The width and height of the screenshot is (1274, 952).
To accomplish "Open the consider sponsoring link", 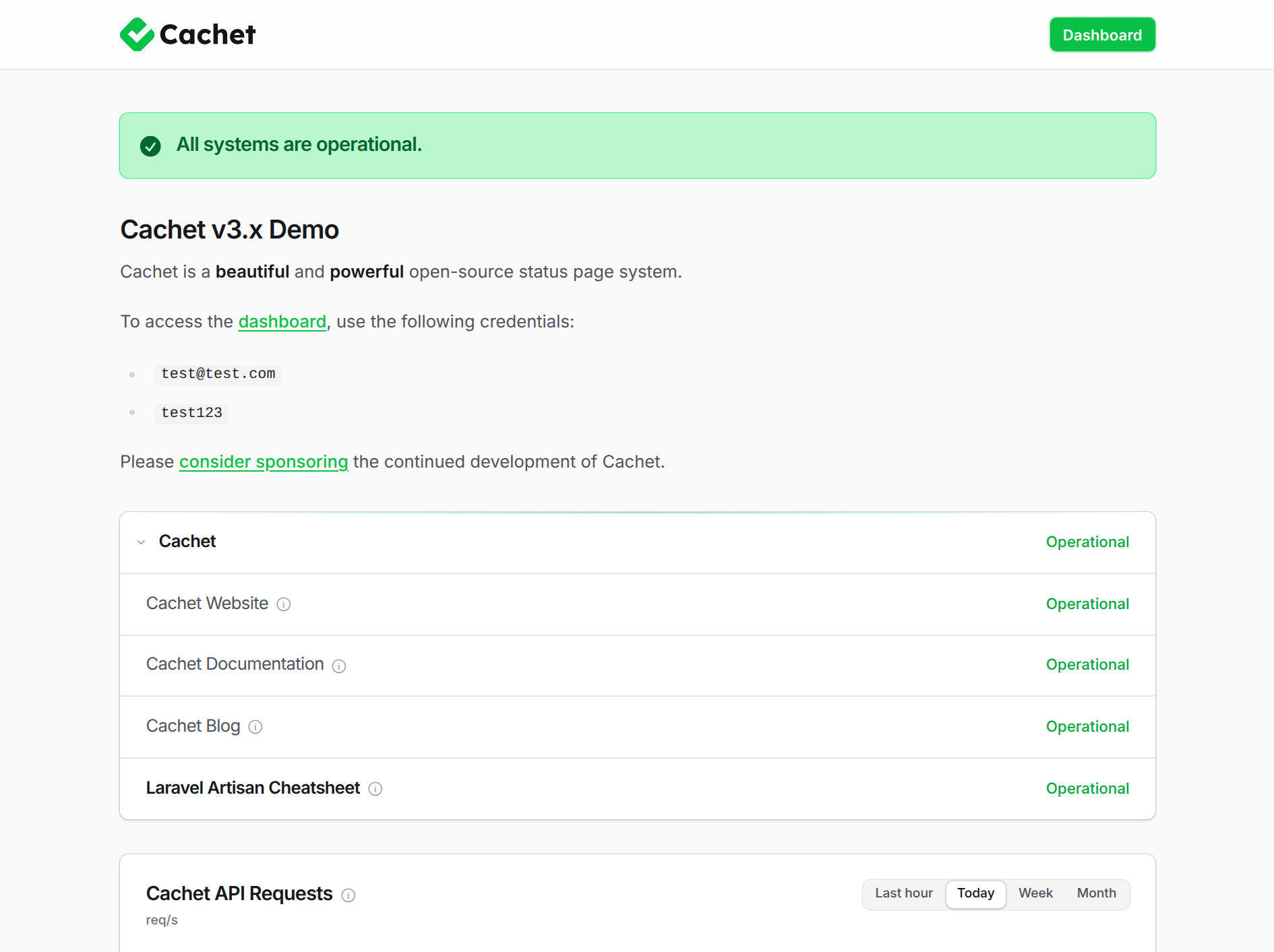I will coord(264,462).
